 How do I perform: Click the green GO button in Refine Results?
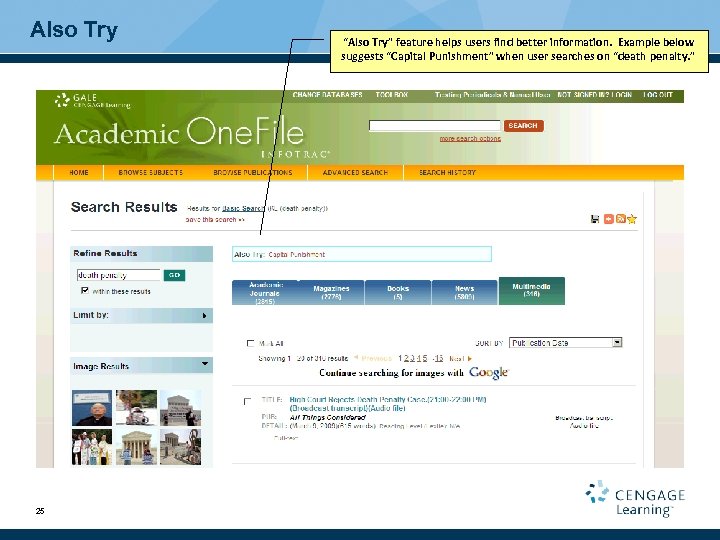(x=174, y=275)
